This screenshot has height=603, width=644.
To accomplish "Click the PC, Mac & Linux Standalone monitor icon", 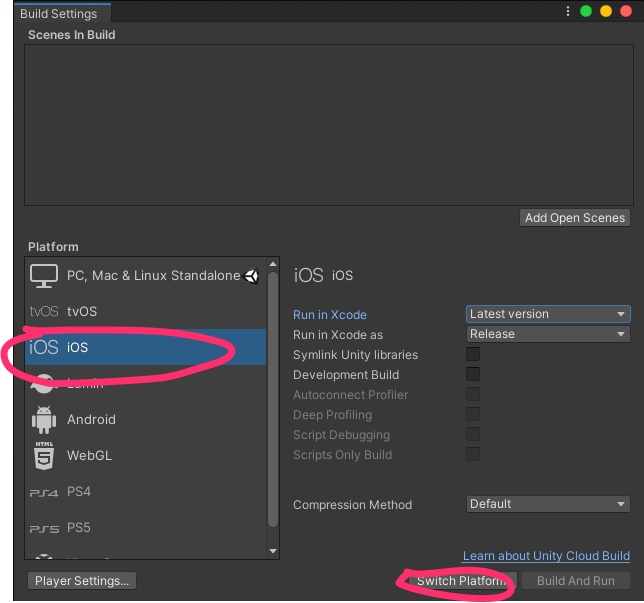I will click(44, 276).
